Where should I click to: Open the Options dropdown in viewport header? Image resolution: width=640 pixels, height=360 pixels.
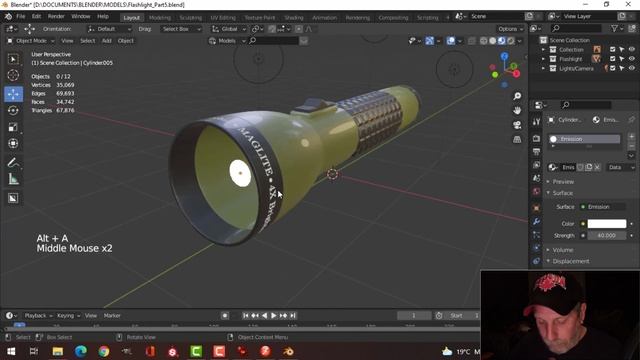[510, 29]
